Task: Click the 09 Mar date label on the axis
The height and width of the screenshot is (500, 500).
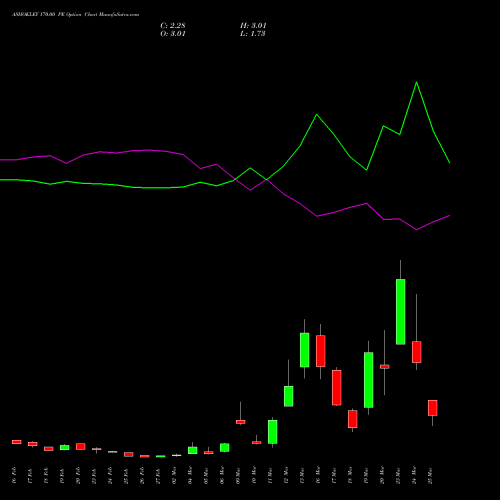Action: click(238, 475)
